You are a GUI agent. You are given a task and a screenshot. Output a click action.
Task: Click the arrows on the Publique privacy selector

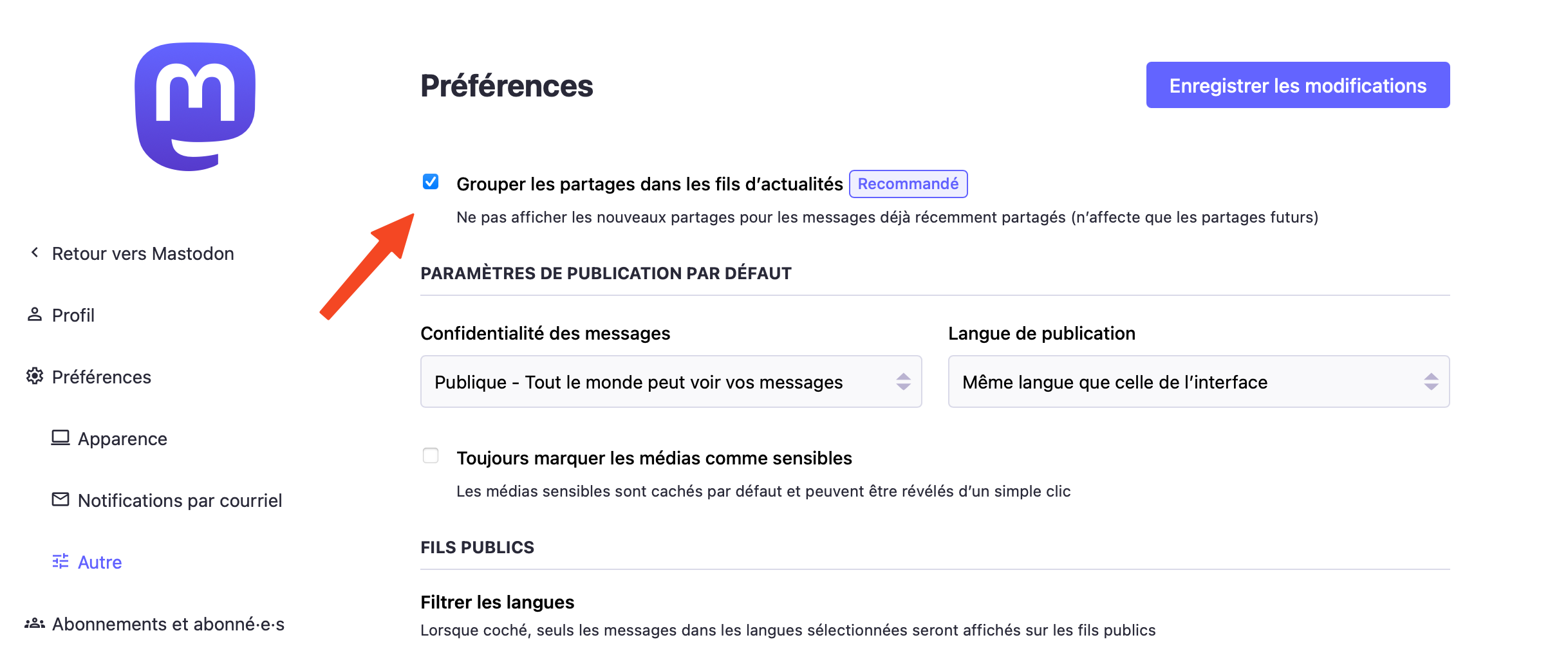pyautogui.click(x=903, y=382)
